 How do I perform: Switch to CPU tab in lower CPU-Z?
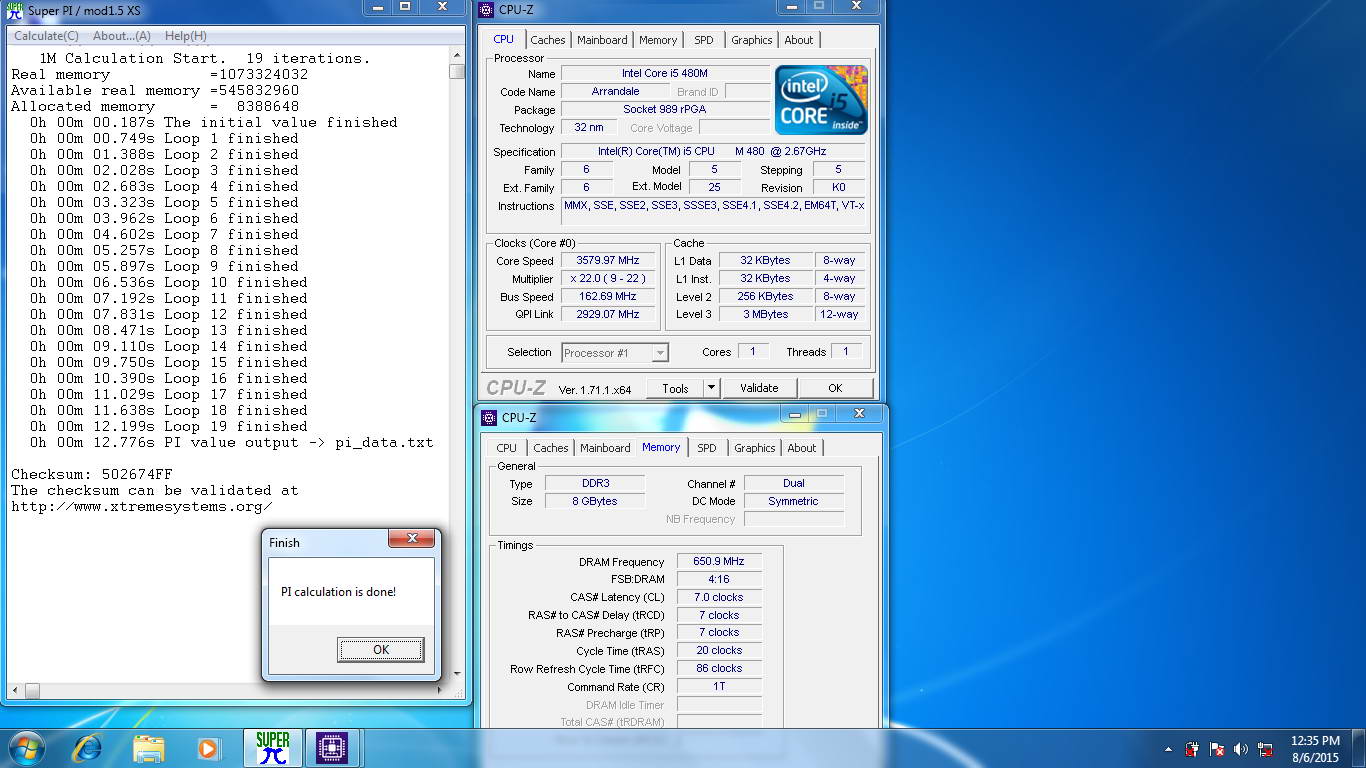click(507, 448)
